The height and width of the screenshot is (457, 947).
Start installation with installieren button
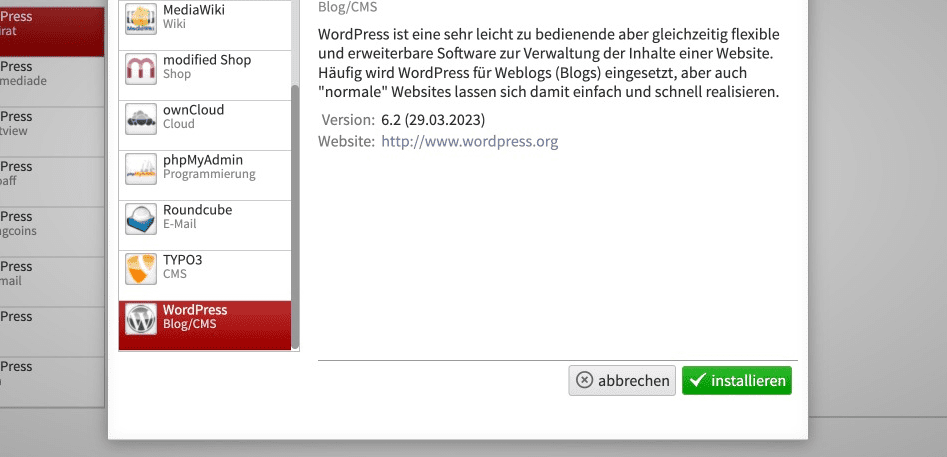(737, 380)
